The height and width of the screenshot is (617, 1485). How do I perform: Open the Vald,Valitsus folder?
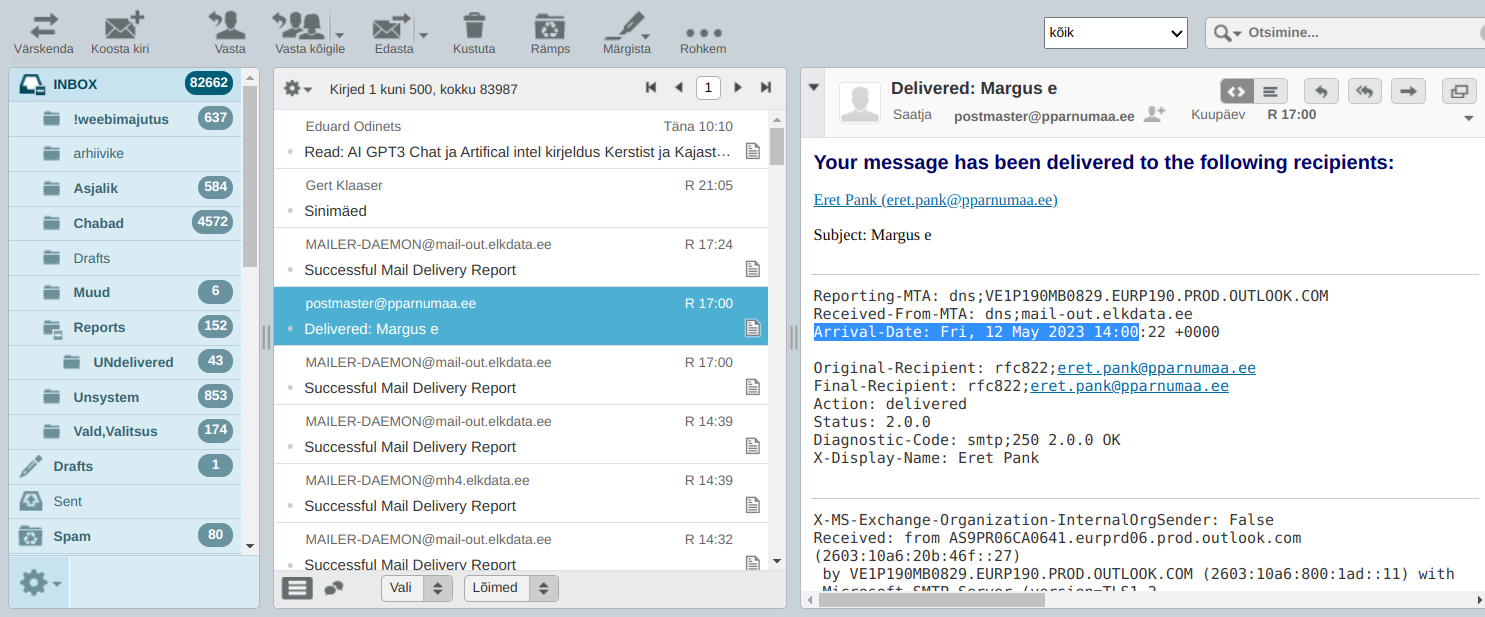point(125,431)
